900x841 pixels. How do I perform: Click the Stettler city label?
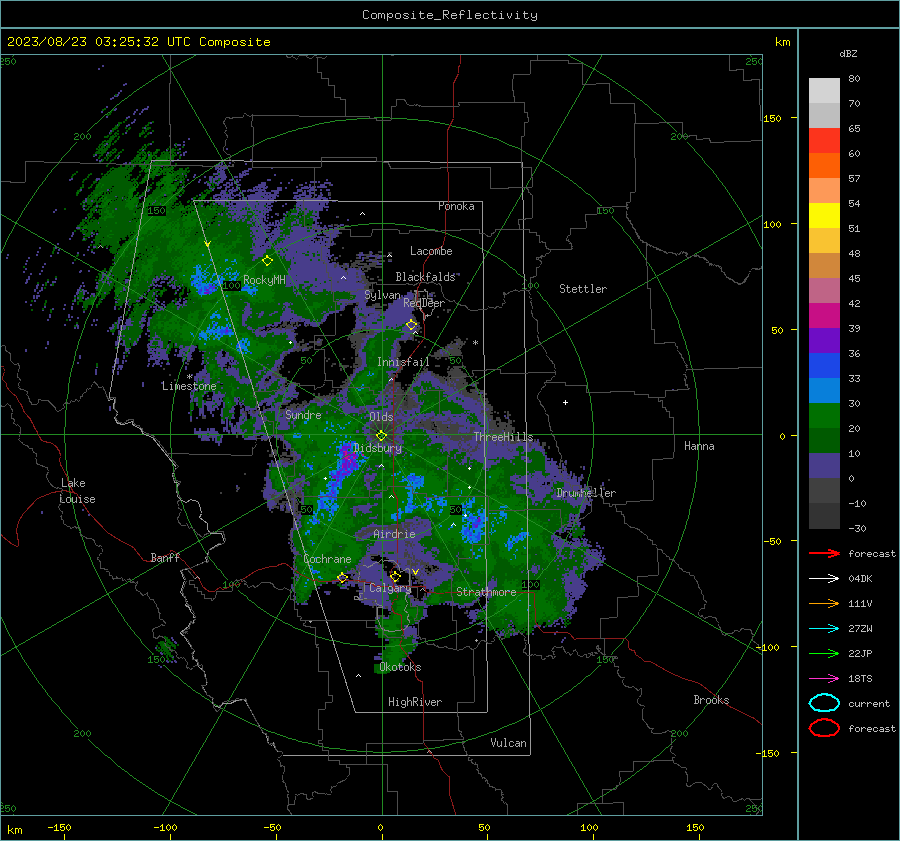coord(583,289)
